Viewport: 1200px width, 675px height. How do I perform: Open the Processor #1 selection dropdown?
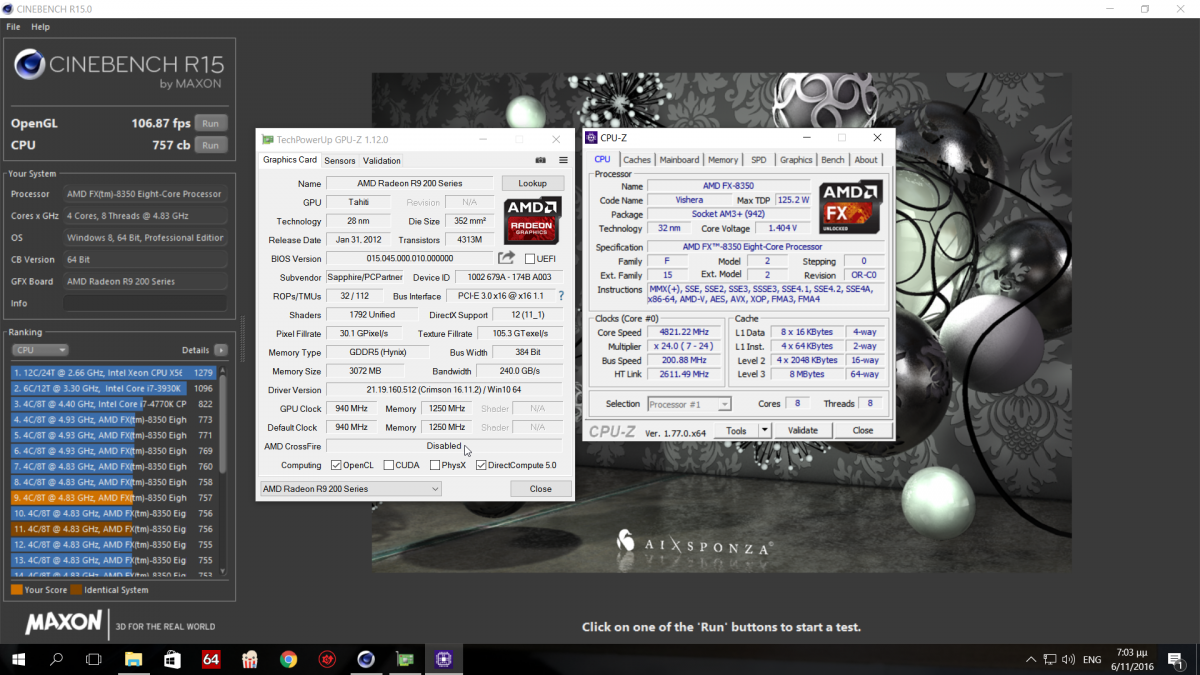(x=689, y=404)
